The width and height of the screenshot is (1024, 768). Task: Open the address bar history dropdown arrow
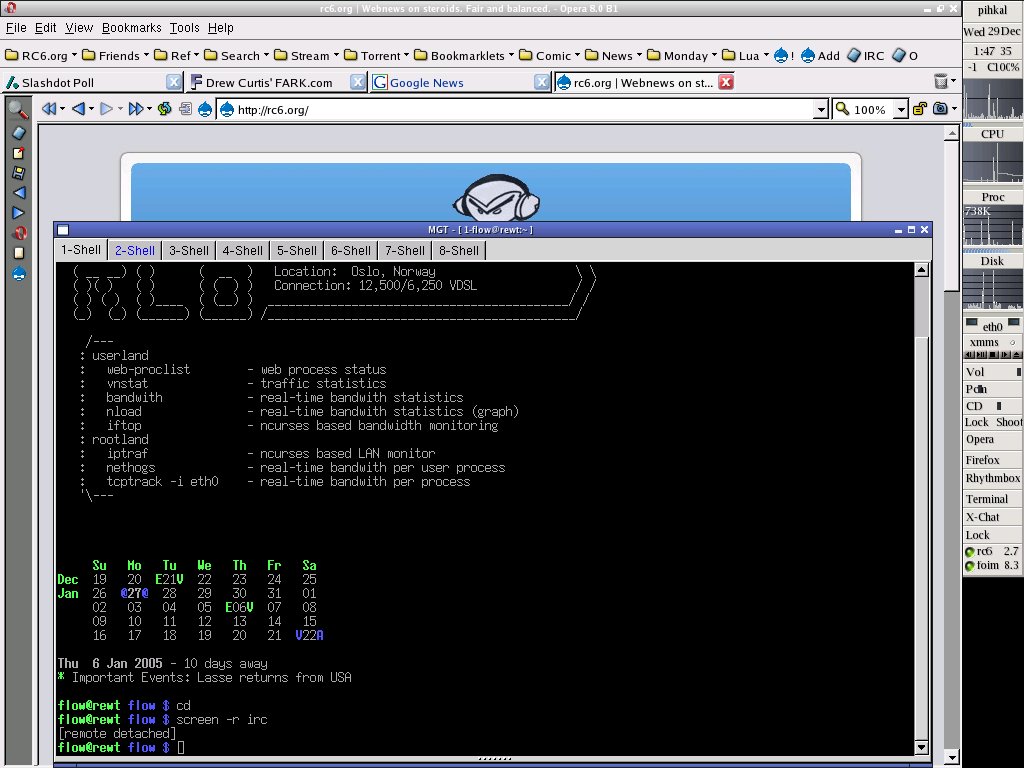(x=821, y=110)
